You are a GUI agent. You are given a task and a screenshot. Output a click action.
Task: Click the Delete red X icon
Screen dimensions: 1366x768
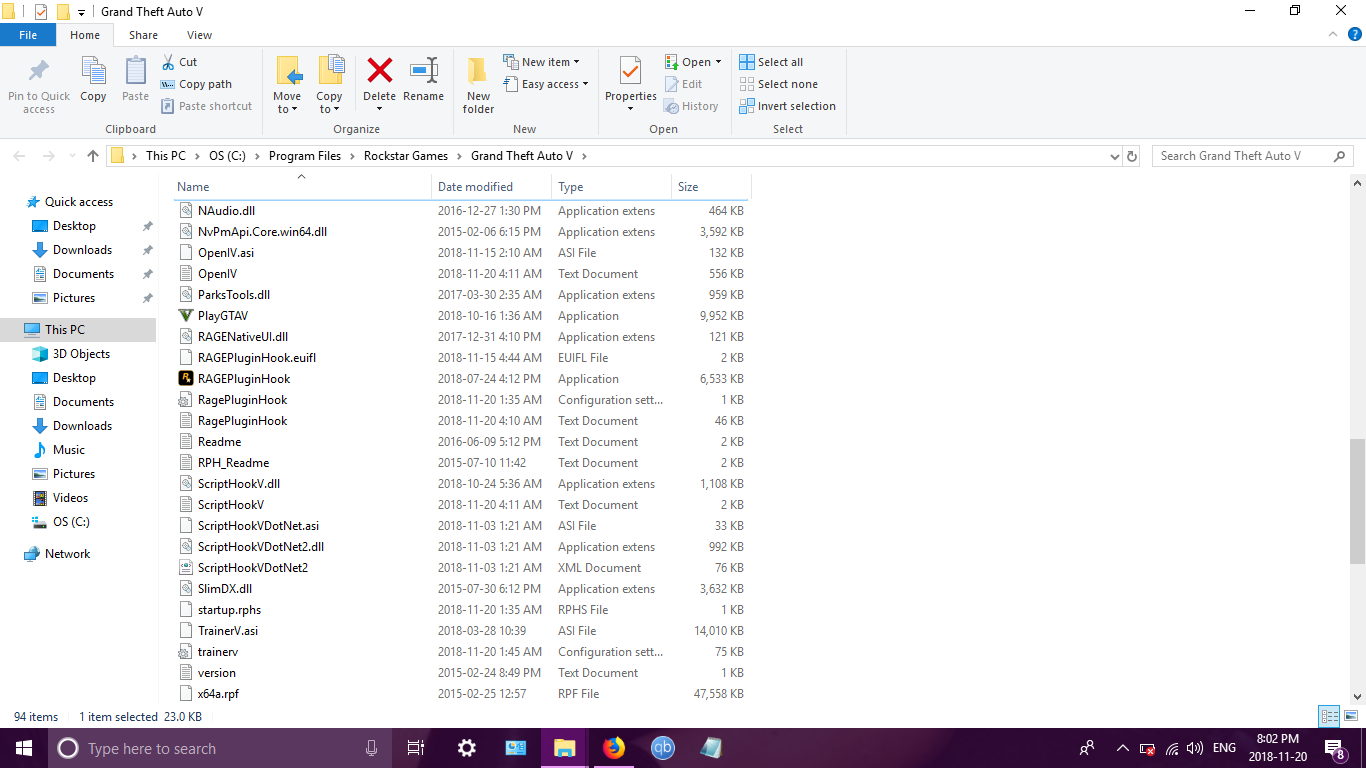[379, 71]
